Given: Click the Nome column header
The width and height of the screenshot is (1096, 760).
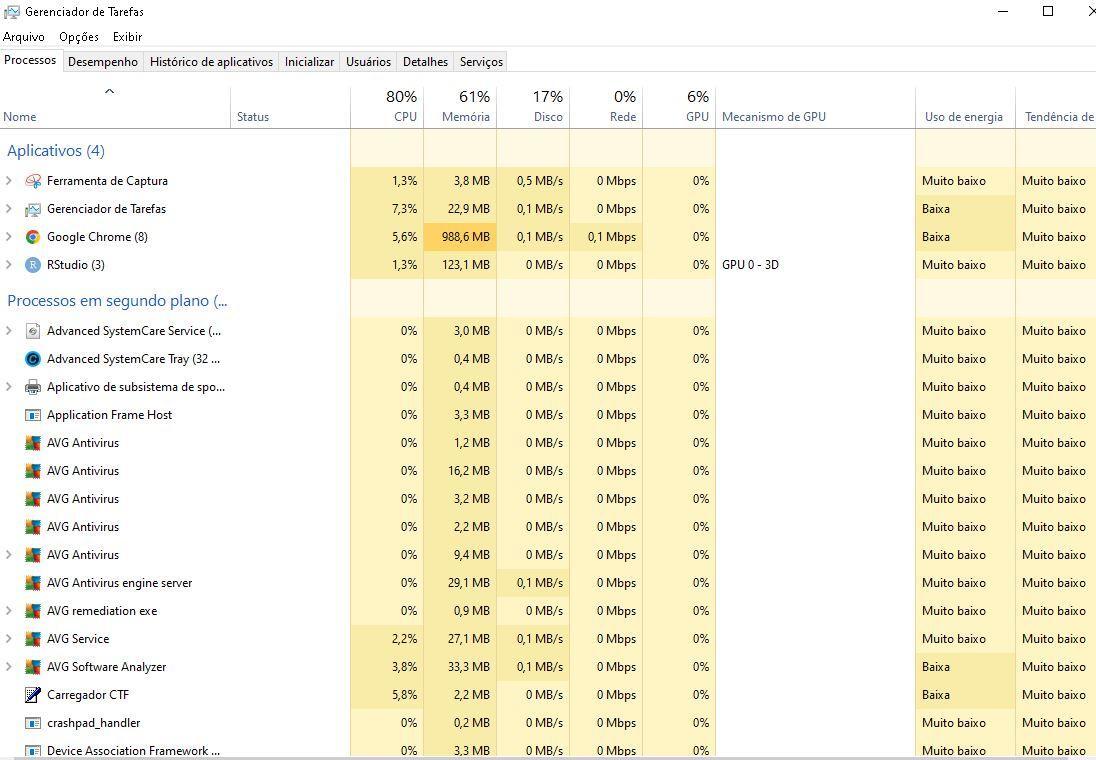Looking at the screenshot, I should (115, 107).
